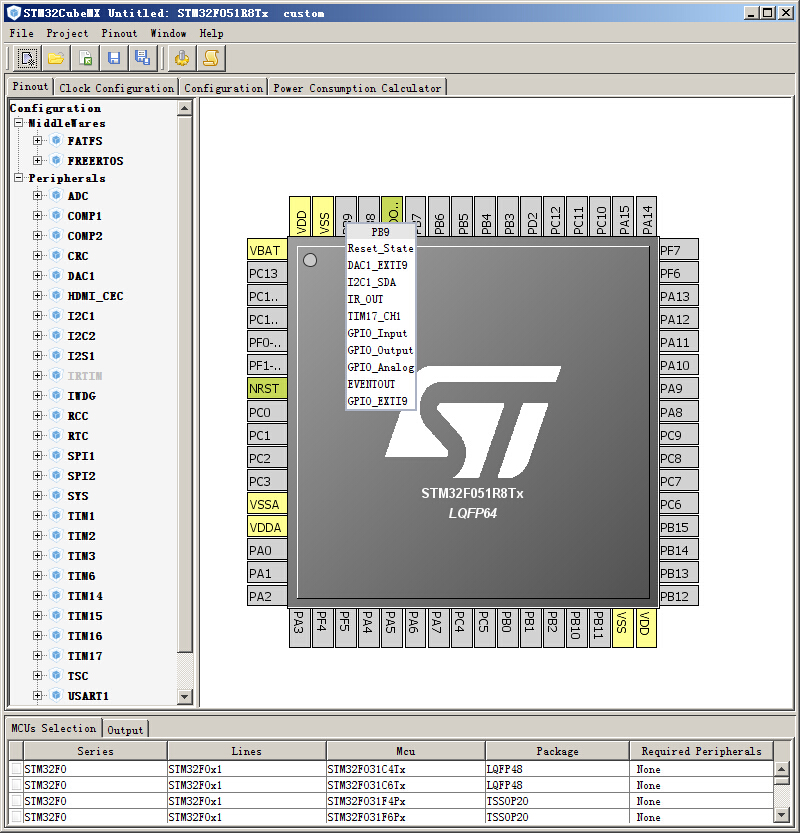Expand the TIM15 peripheral node

37,616
